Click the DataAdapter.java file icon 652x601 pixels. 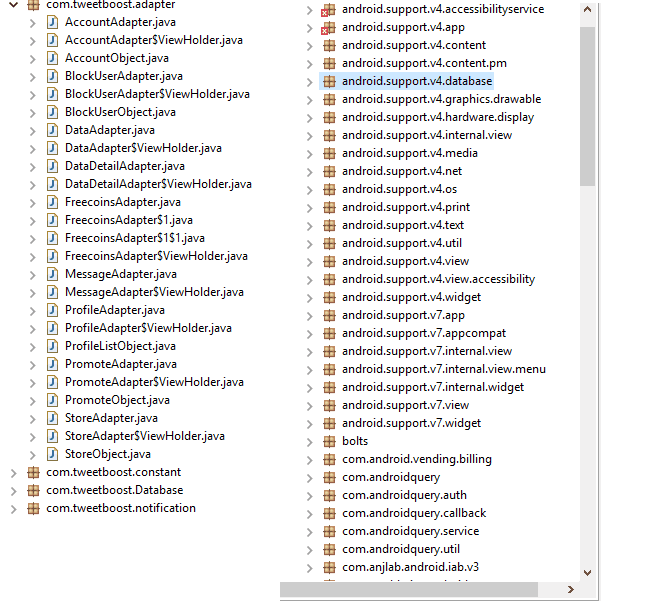coord(51,130)
